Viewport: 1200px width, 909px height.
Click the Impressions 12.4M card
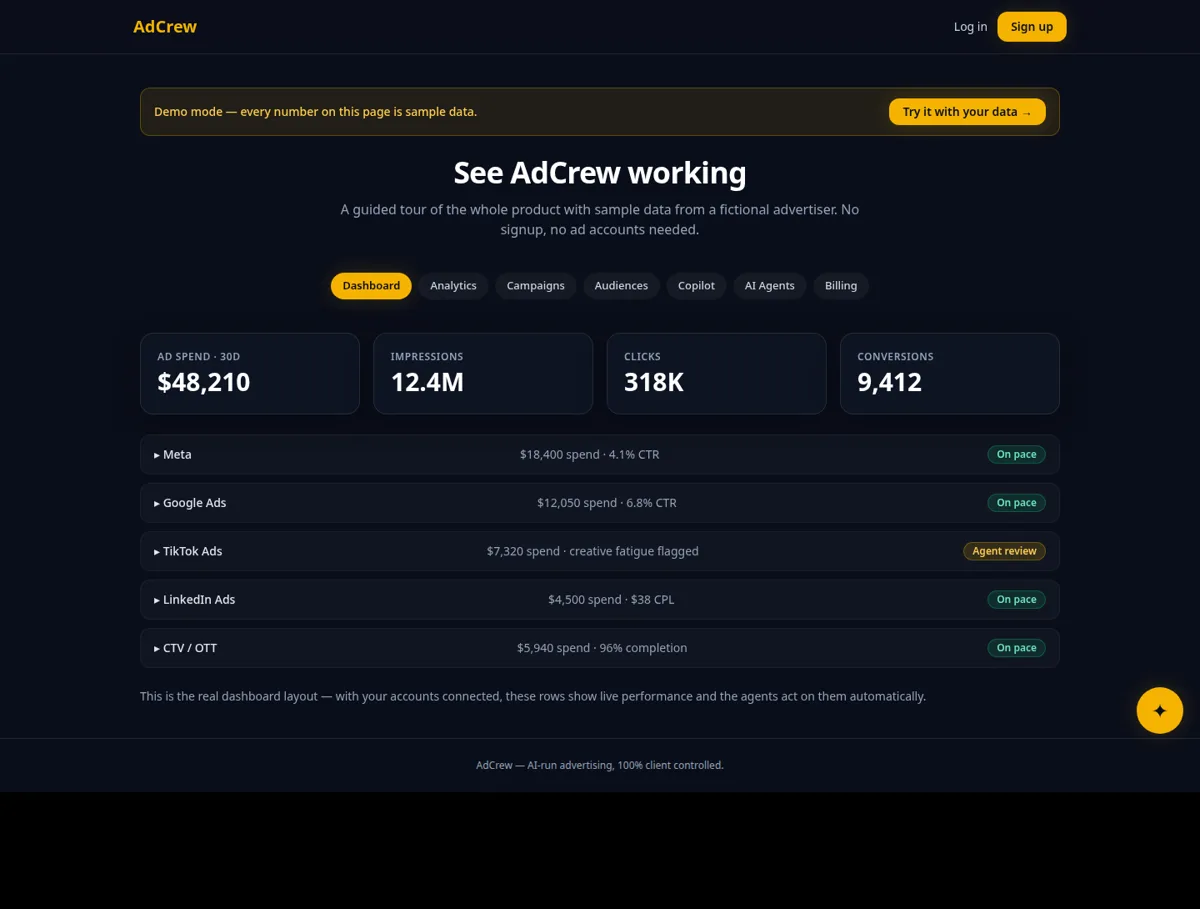483,373
